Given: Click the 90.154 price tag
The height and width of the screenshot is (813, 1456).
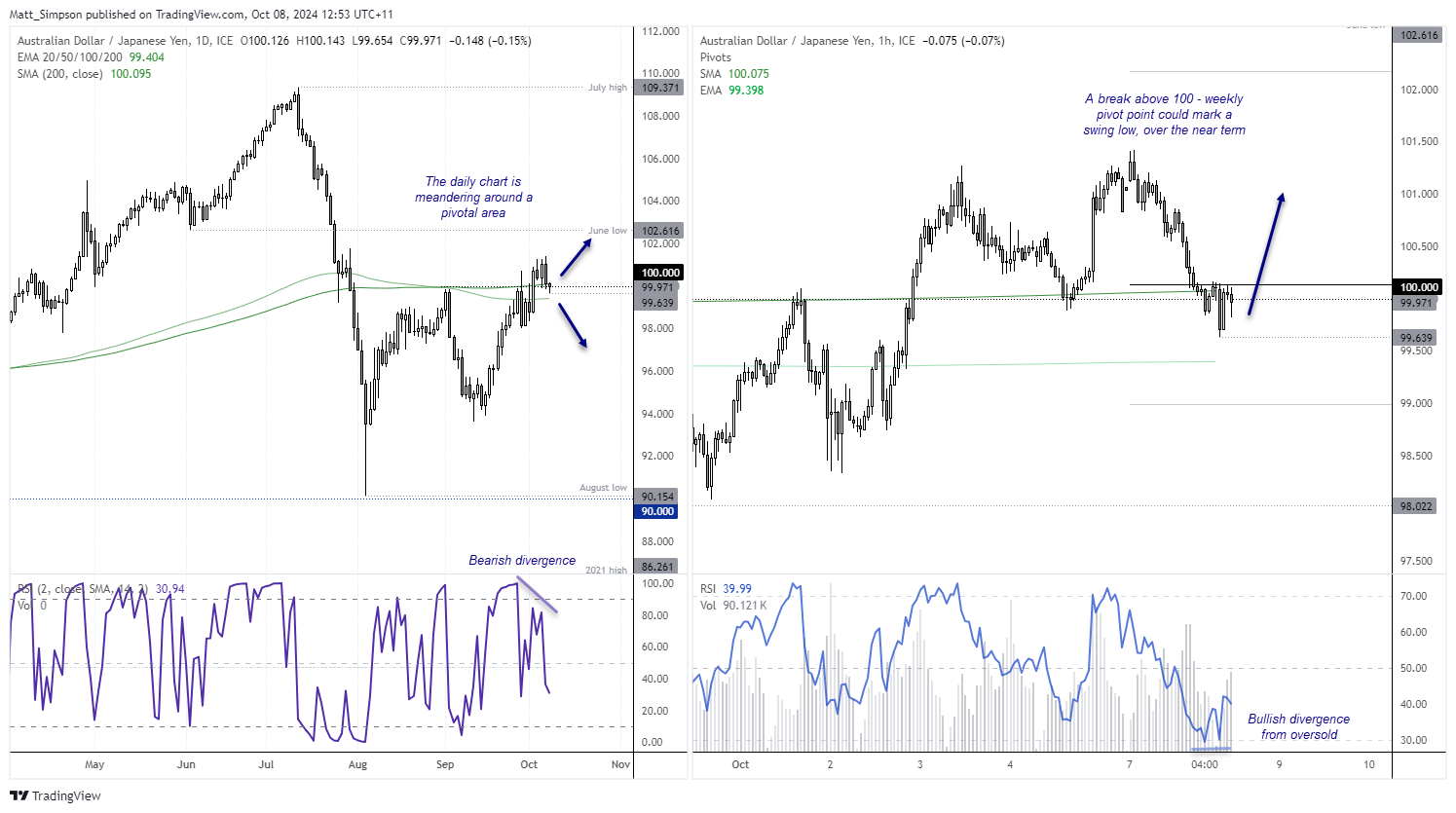Looking at the screenshot, I should coord(658,497).
